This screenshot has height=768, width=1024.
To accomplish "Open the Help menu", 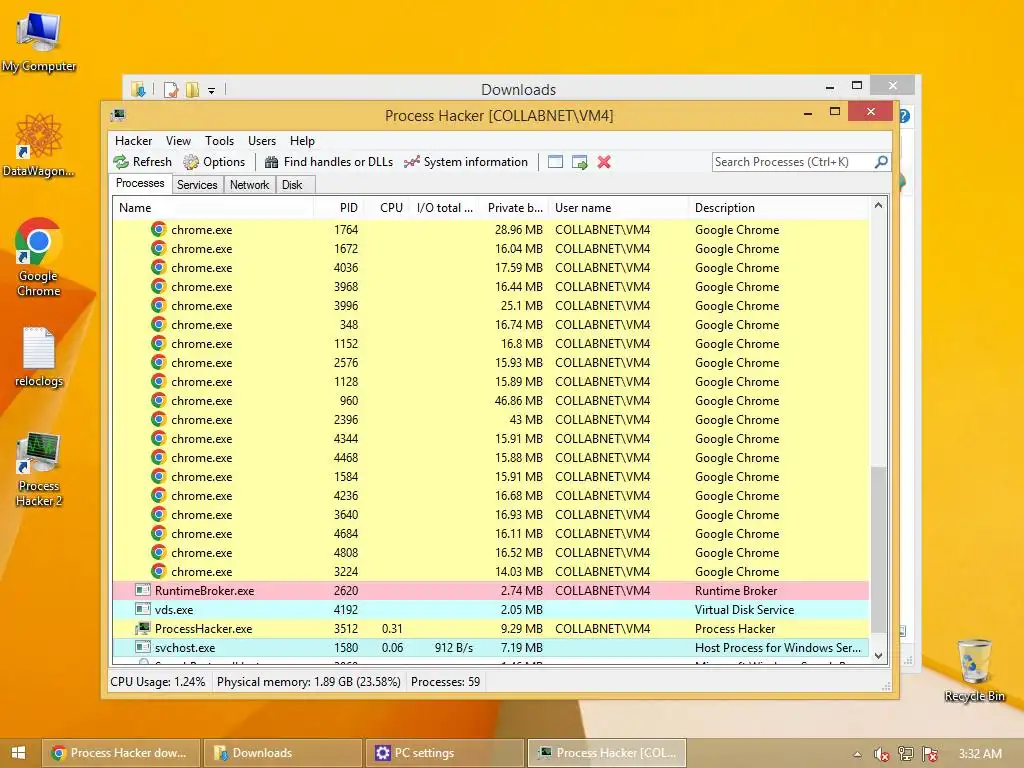I will [x=302, y=141].
